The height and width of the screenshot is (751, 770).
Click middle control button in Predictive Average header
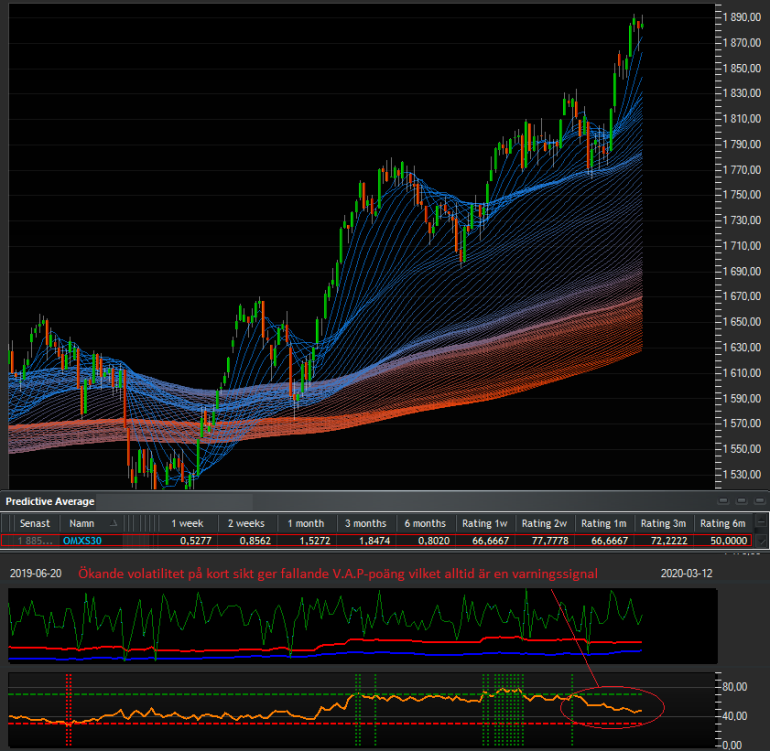742,501
